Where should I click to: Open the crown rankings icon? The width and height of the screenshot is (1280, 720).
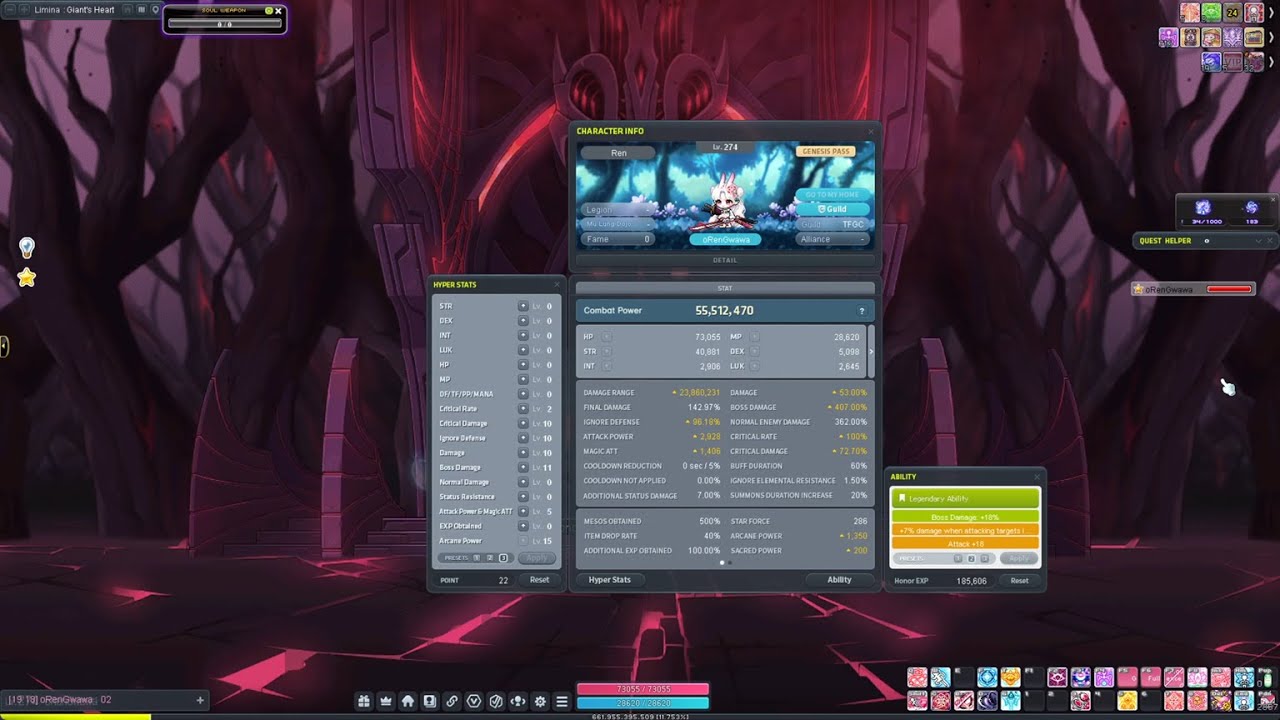coord(386,701)
